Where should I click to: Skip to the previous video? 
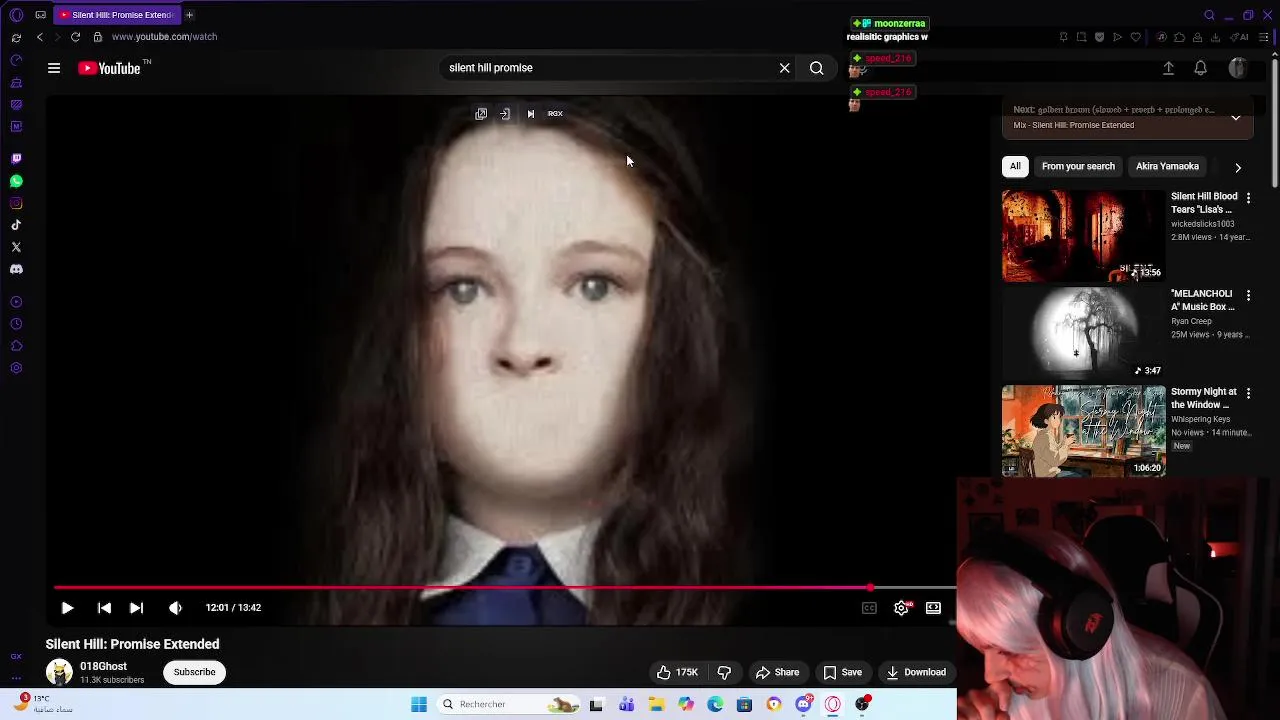click(x=104, y=608)
